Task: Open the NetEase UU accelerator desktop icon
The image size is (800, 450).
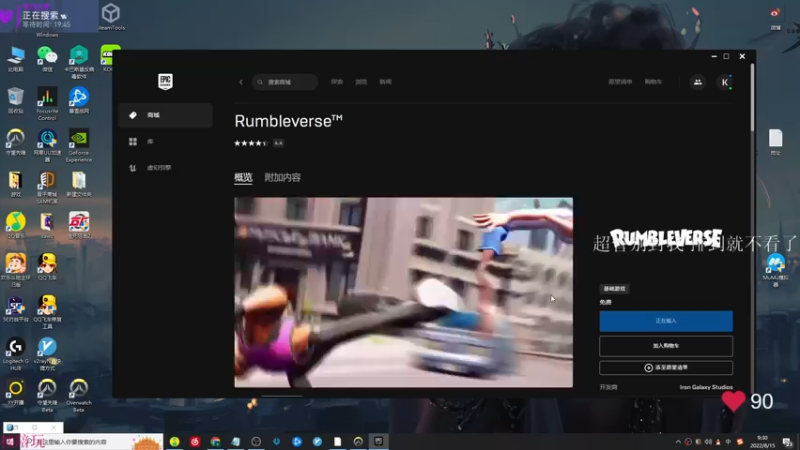Action: 47,145
